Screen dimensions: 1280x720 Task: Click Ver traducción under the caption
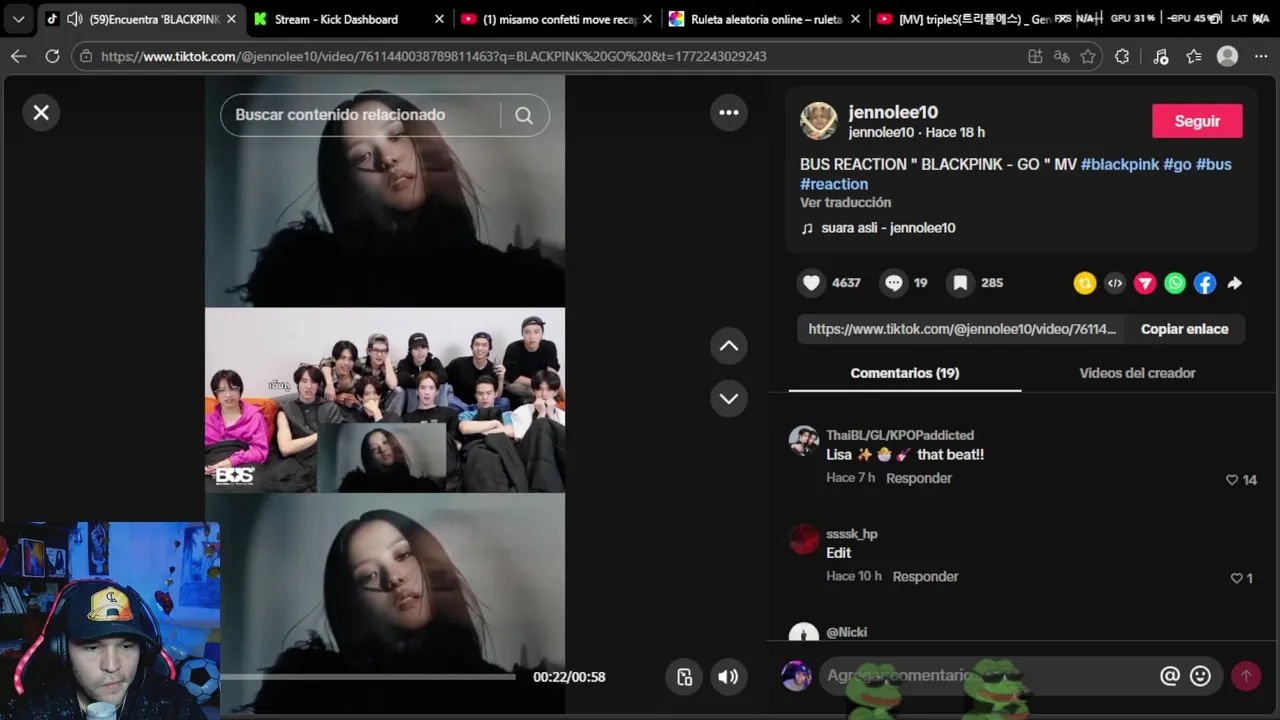pos(845,202)
